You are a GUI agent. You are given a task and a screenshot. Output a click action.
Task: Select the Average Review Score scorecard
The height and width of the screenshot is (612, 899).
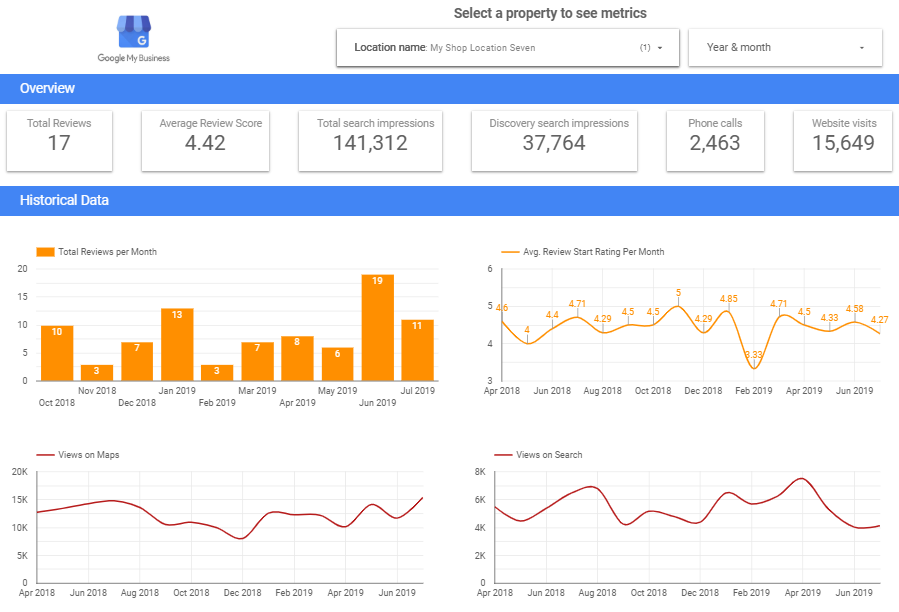205,140
